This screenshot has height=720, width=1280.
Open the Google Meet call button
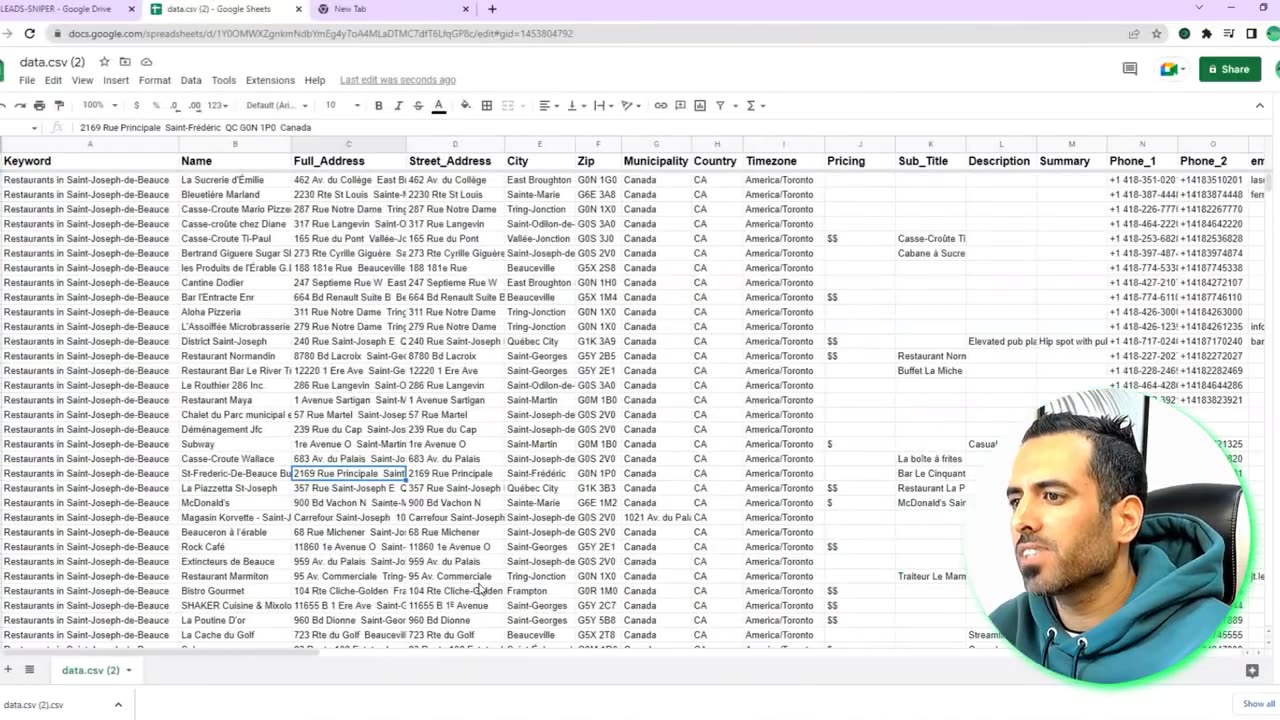pyautogui.click(x=1171, y=69)
